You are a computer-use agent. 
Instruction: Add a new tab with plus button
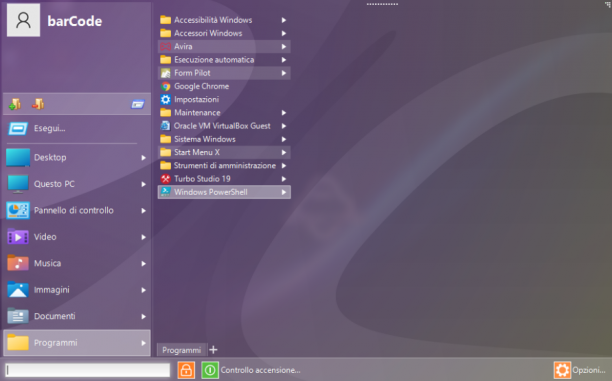pyautogui.click(x=213, y=350)
